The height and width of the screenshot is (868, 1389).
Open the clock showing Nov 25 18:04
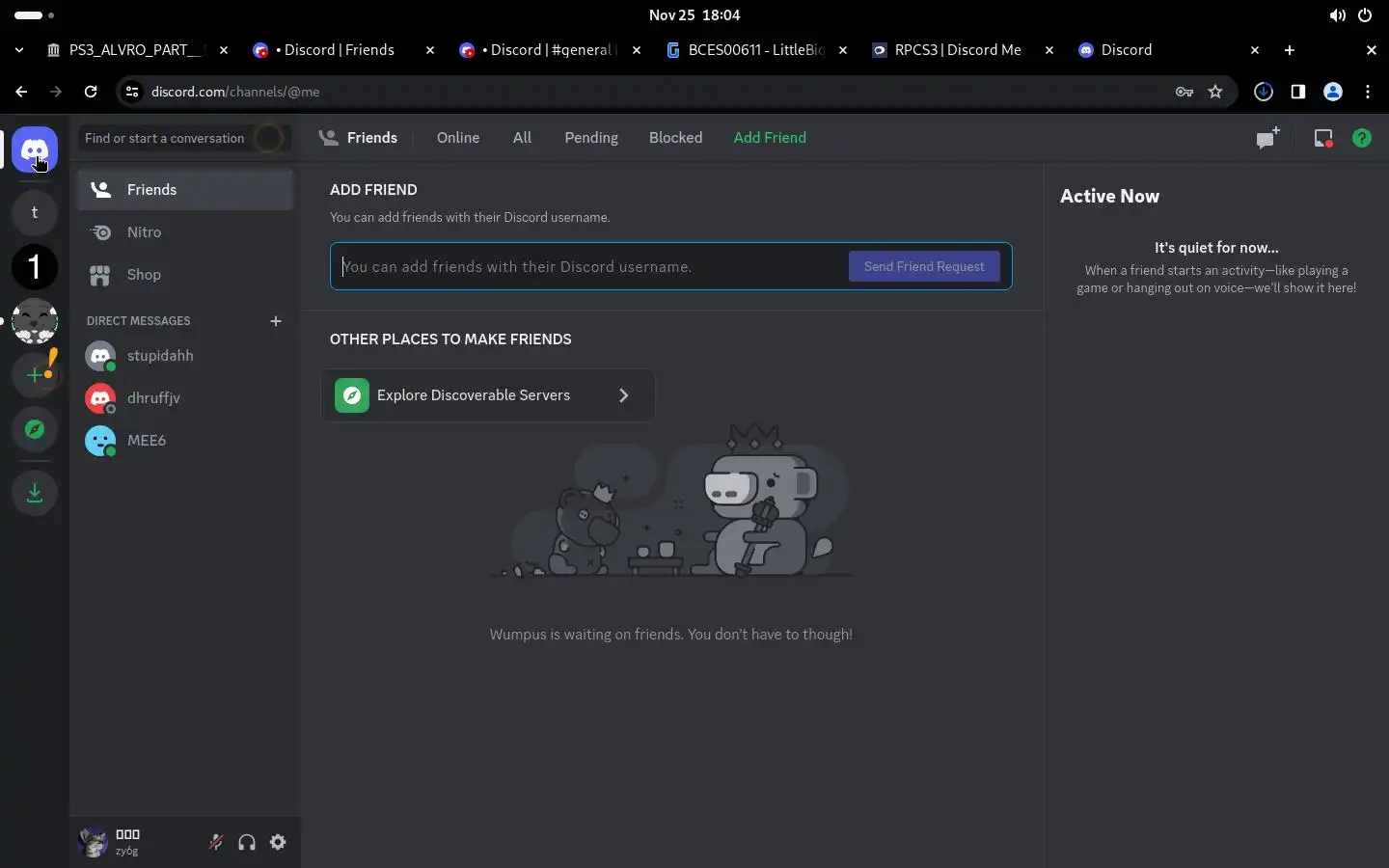click(x=694, y=15)
